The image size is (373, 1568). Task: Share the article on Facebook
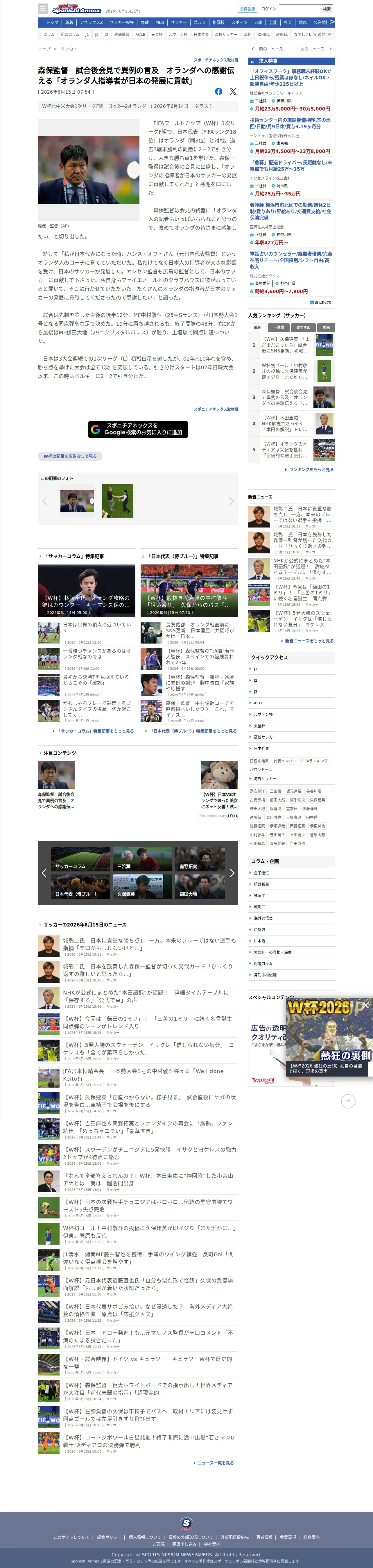218,91
